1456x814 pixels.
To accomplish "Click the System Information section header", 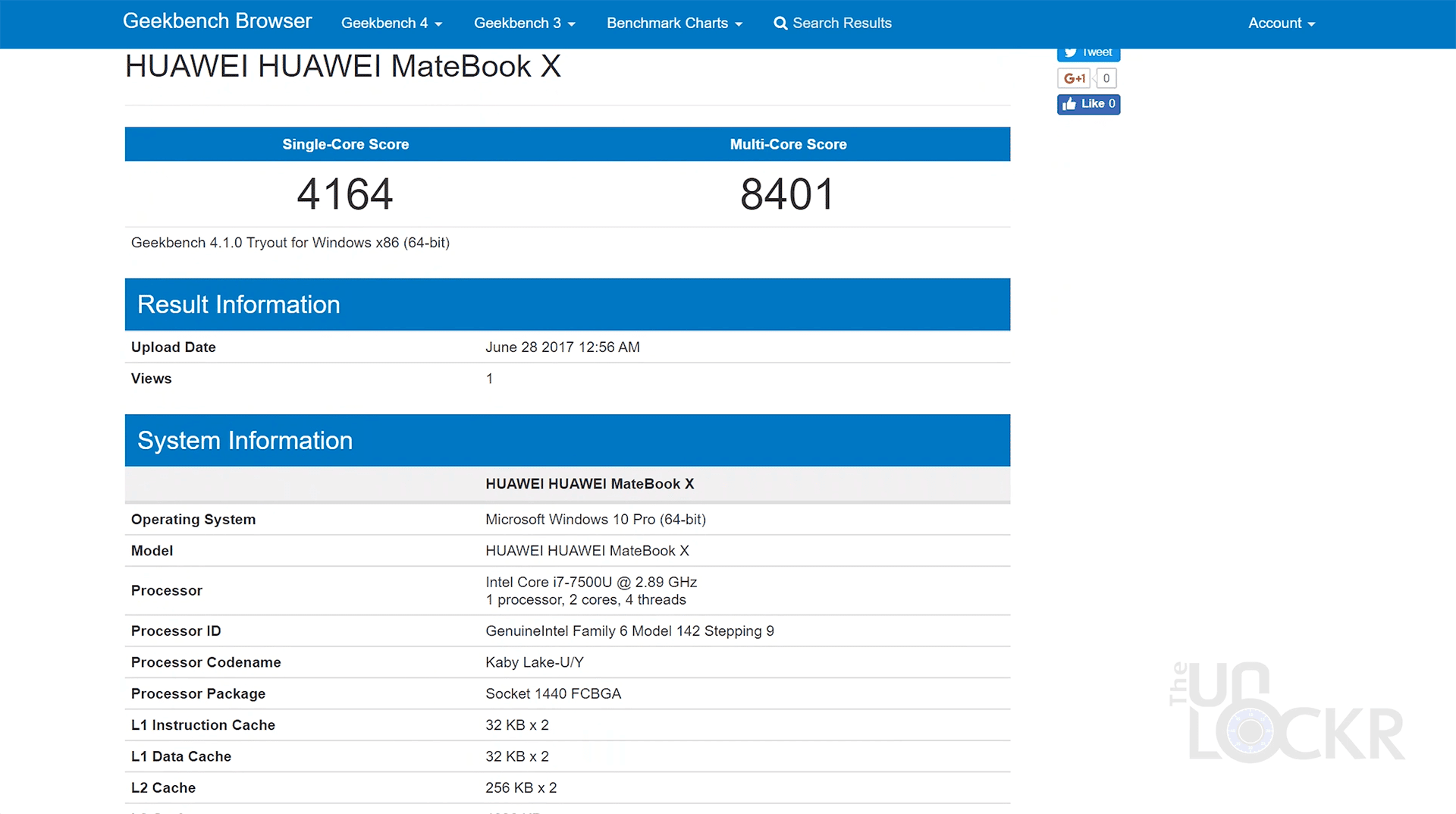I will [x=244, y=440].
